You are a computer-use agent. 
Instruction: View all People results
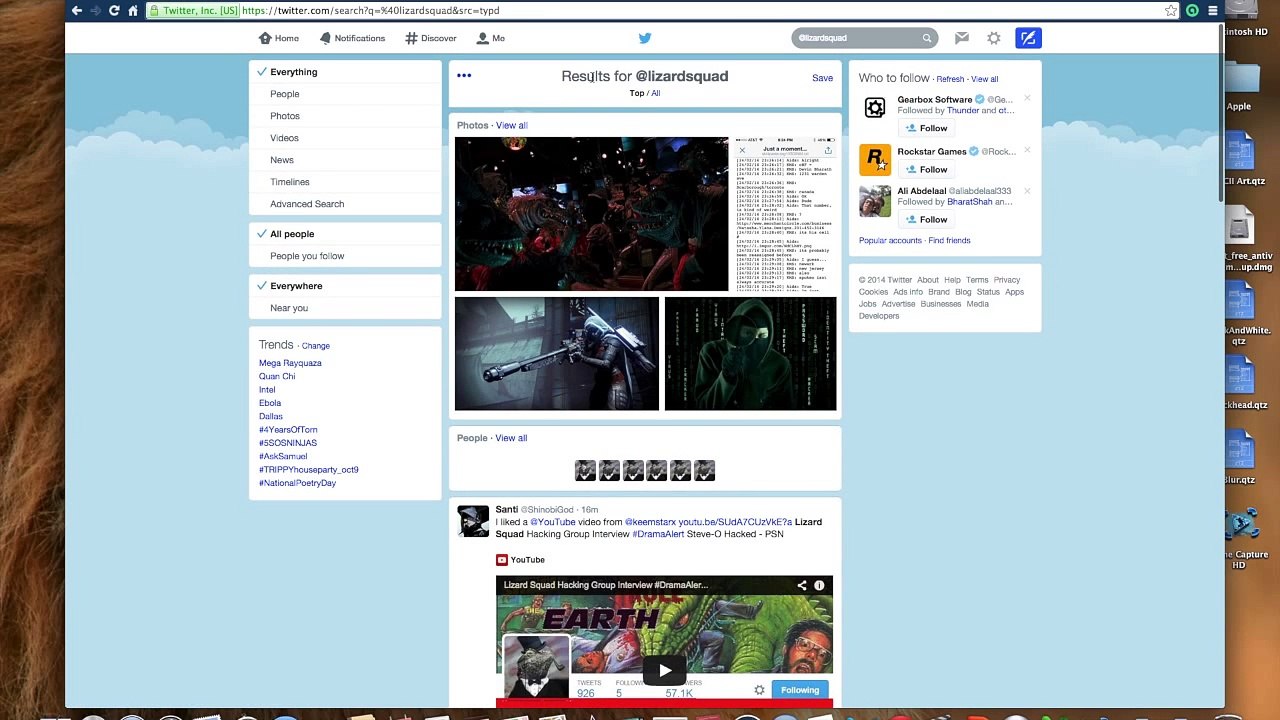511,438
